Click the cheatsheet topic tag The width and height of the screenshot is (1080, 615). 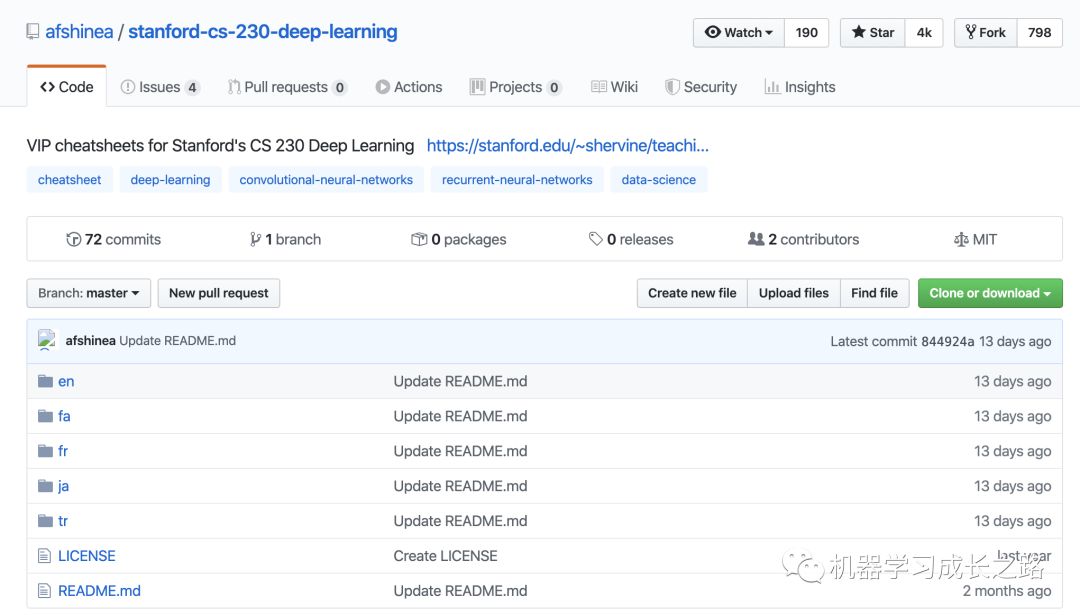70,180
